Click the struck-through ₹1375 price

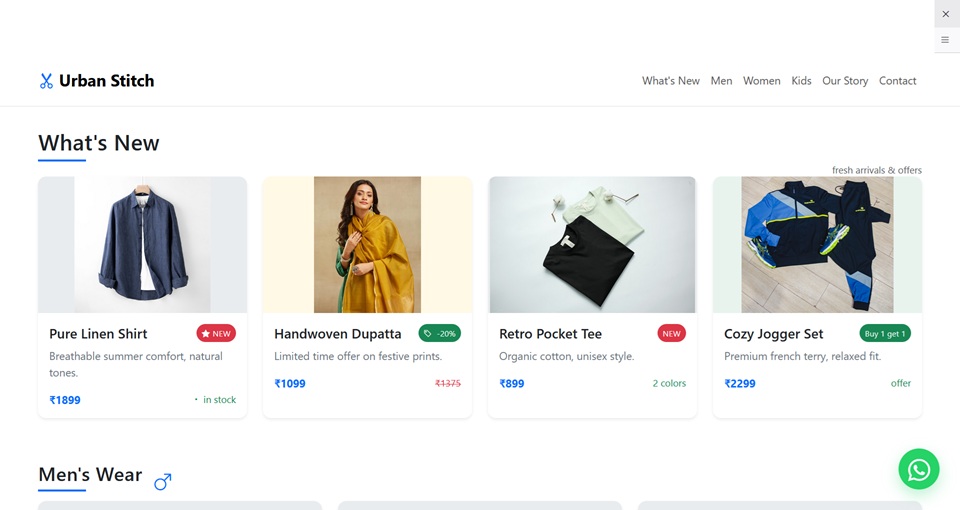pyautogui.click(x=448, y=383)
